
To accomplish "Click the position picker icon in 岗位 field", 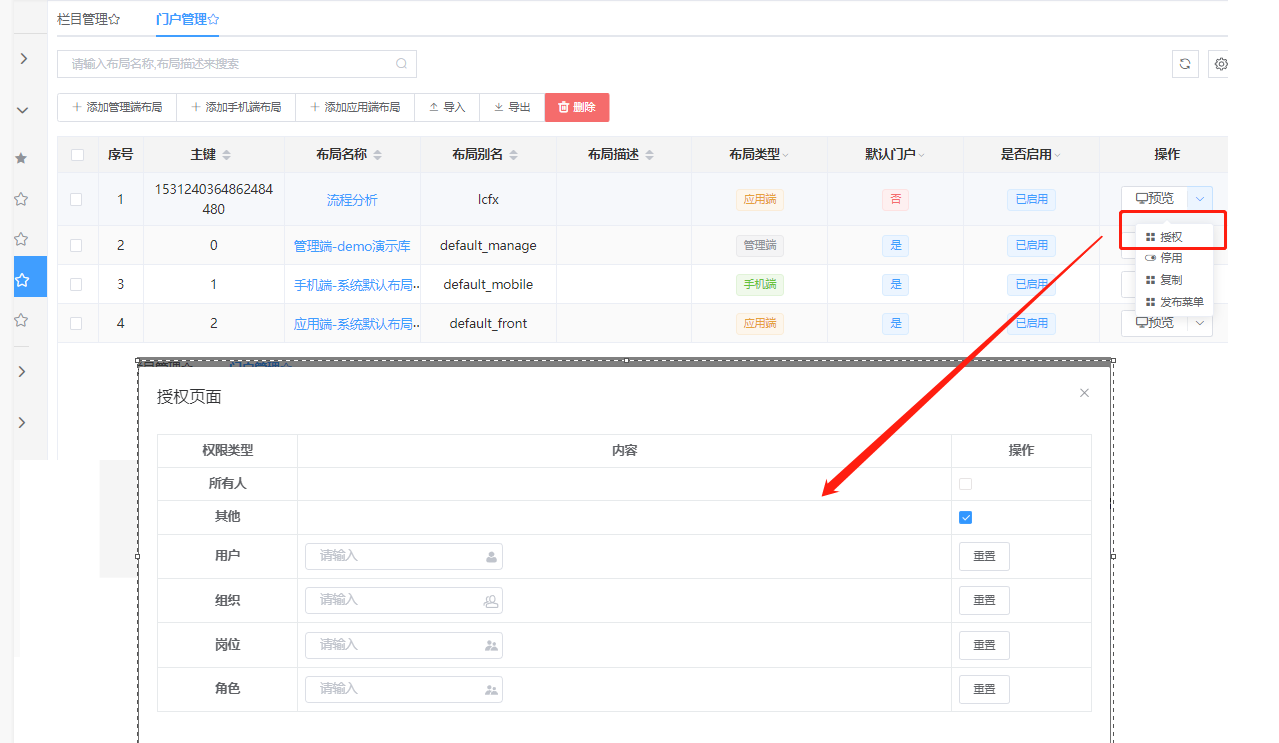I will tap(491, 646).
